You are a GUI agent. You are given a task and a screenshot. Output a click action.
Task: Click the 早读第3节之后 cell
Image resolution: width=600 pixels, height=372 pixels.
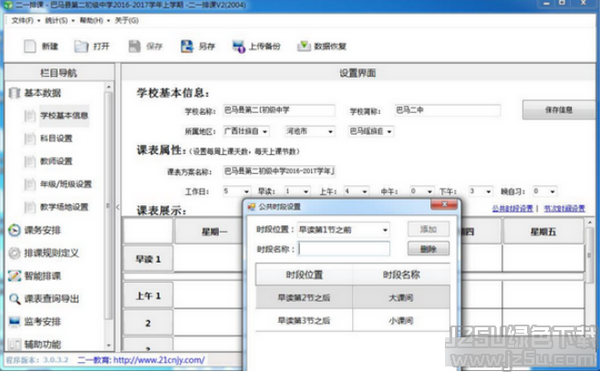[304, 321]
